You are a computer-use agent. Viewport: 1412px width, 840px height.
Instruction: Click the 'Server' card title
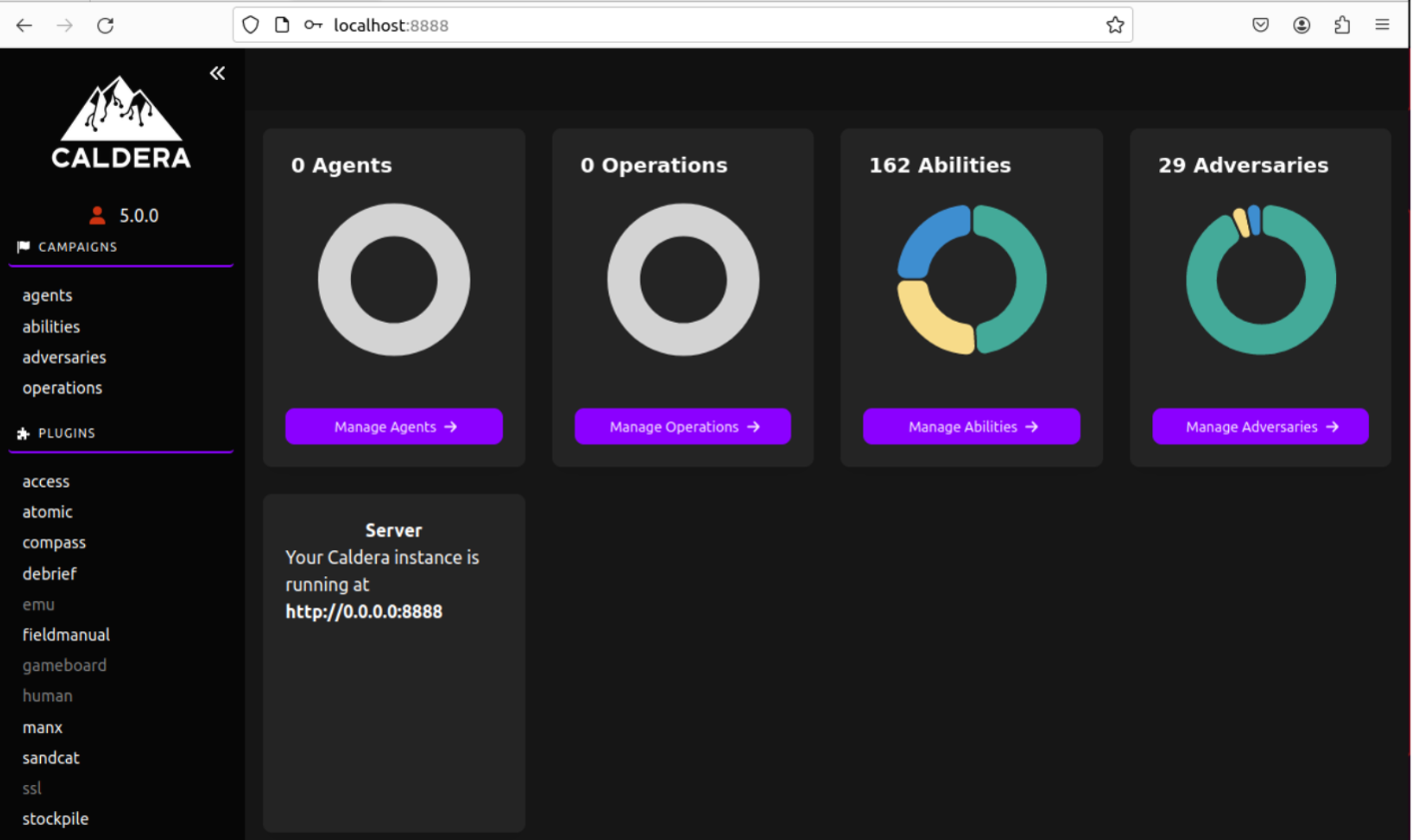(394, 530)
